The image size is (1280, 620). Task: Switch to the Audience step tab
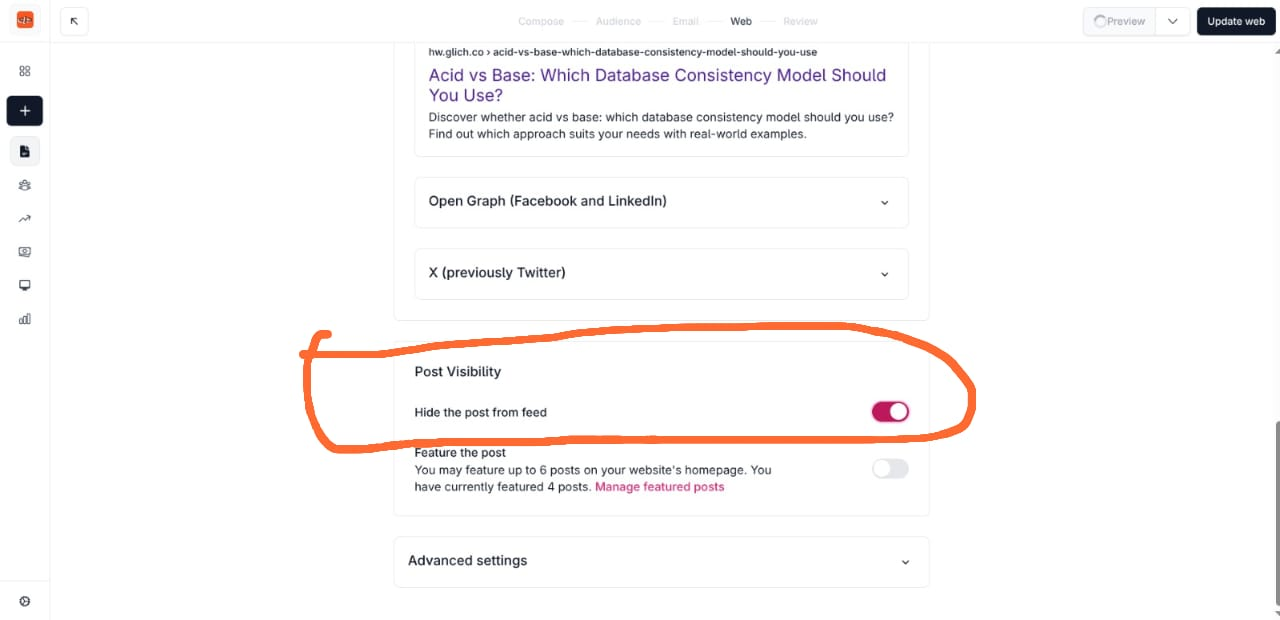[x=618, y=21]
